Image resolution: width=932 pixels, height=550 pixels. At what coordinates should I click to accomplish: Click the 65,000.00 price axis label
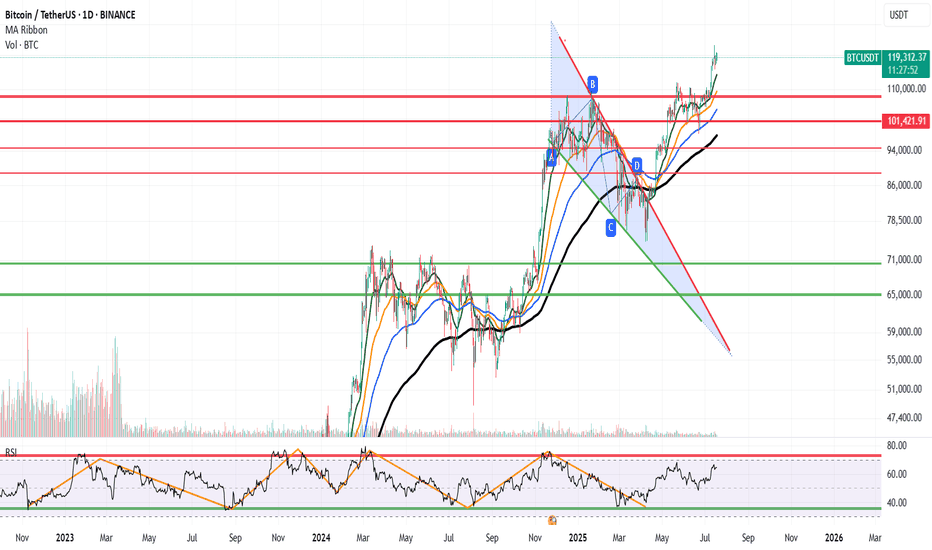tap(905, 294)
